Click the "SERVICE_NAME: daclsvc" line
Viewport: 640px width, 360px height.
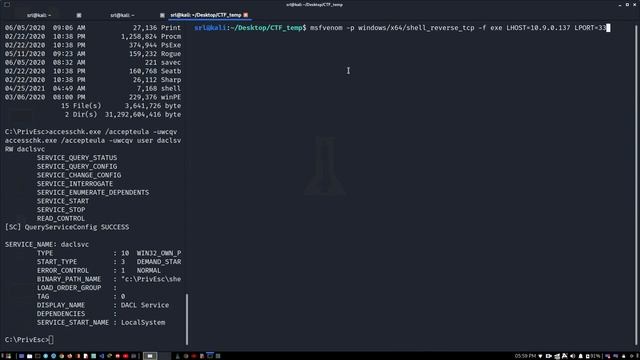(x=47, y=244)
